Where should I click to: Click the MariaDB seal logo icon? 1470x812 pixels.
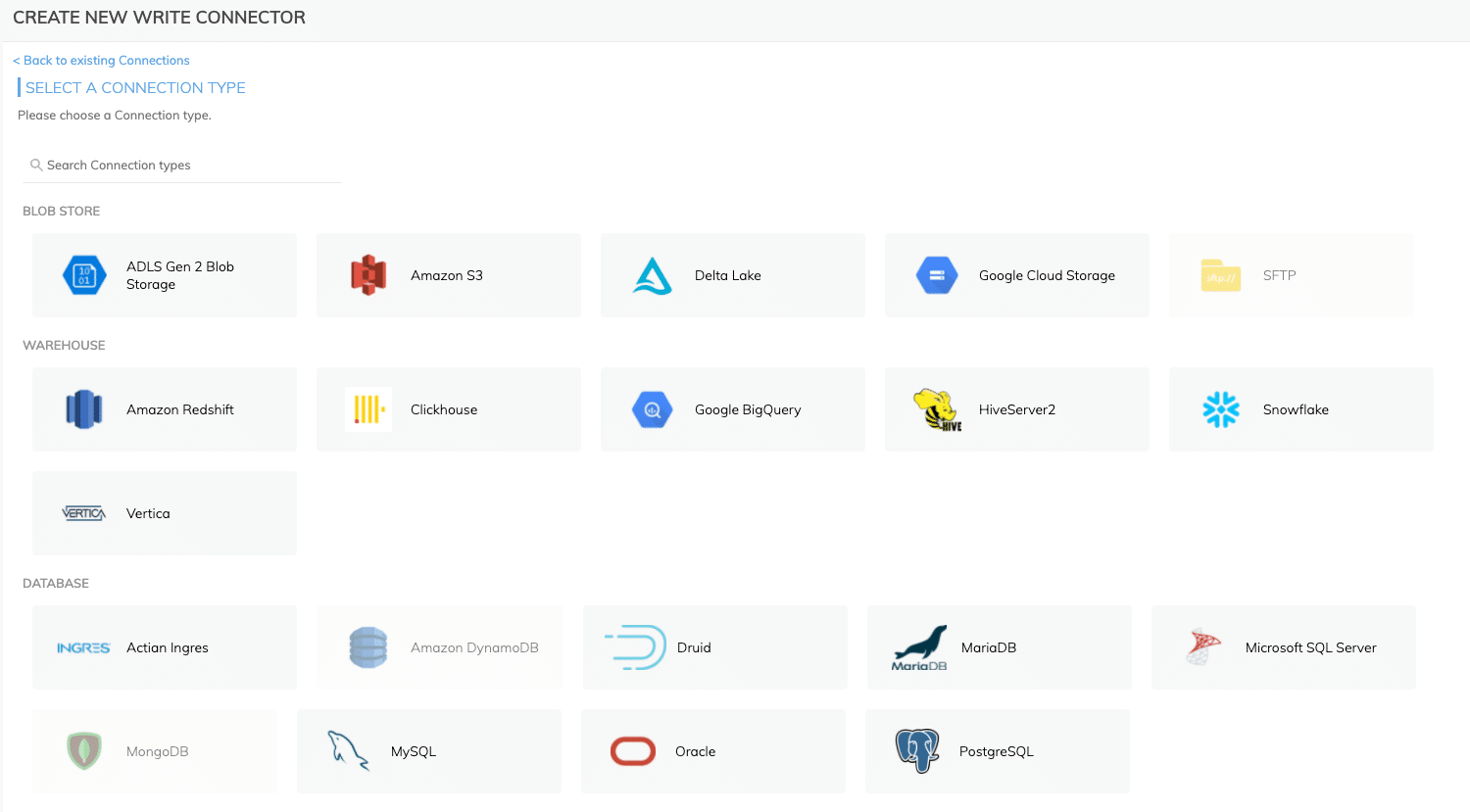point(919,647)
